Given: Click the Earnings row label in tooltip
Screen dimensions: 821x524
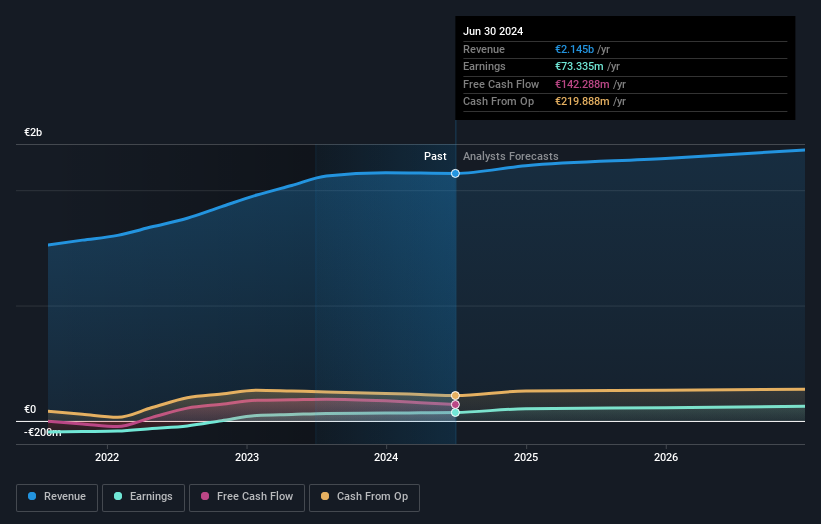Looking at the screenshot, I should 484,66.
